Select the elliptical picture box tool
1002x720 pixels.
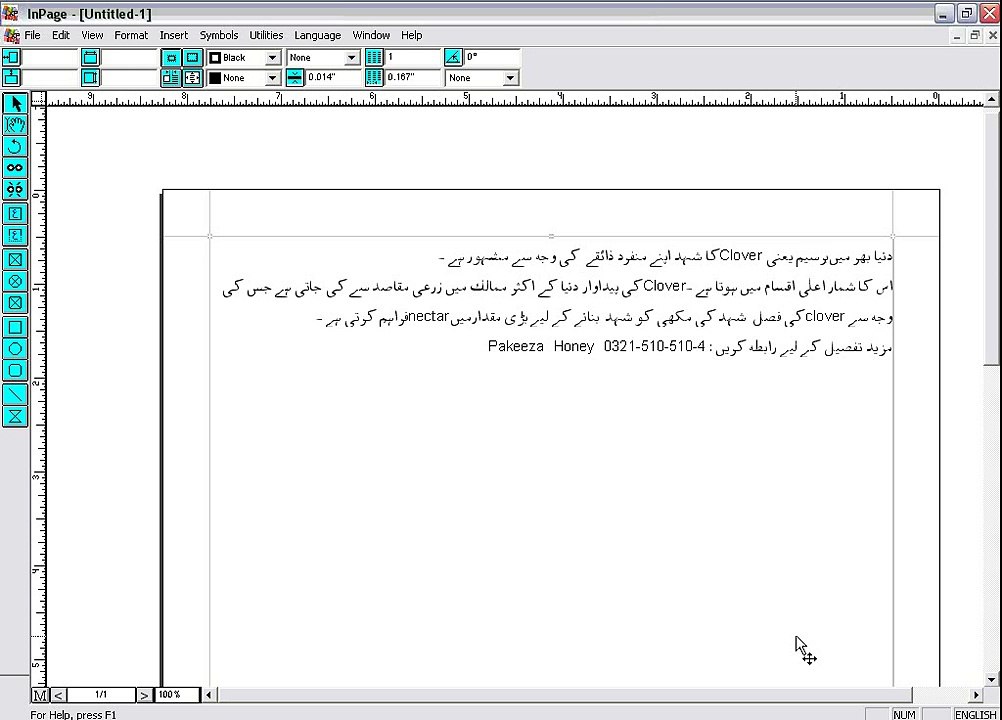coord(15,281)
